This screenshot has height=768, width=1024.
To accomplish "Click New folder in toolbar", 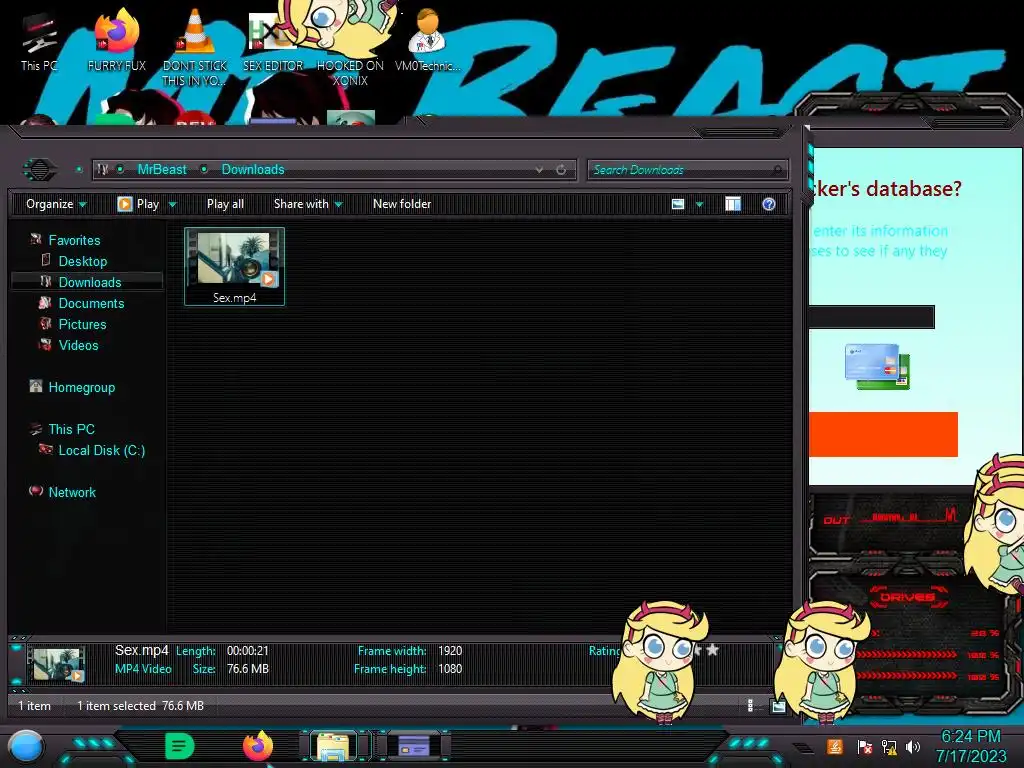I will (x=402, y=204).
